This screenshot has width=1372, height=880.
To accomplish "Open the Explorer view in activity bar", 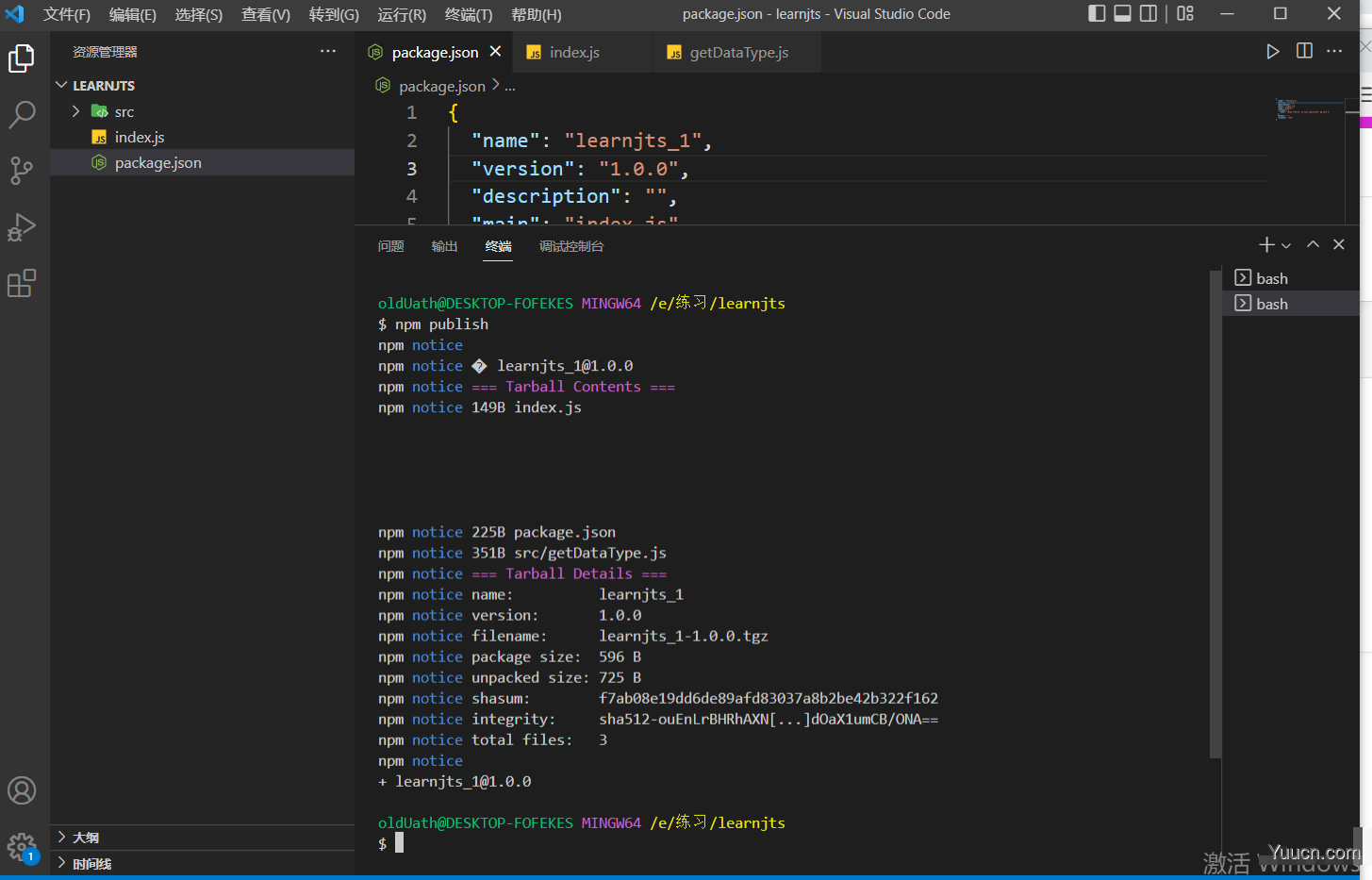I will [x=22, y=58].
